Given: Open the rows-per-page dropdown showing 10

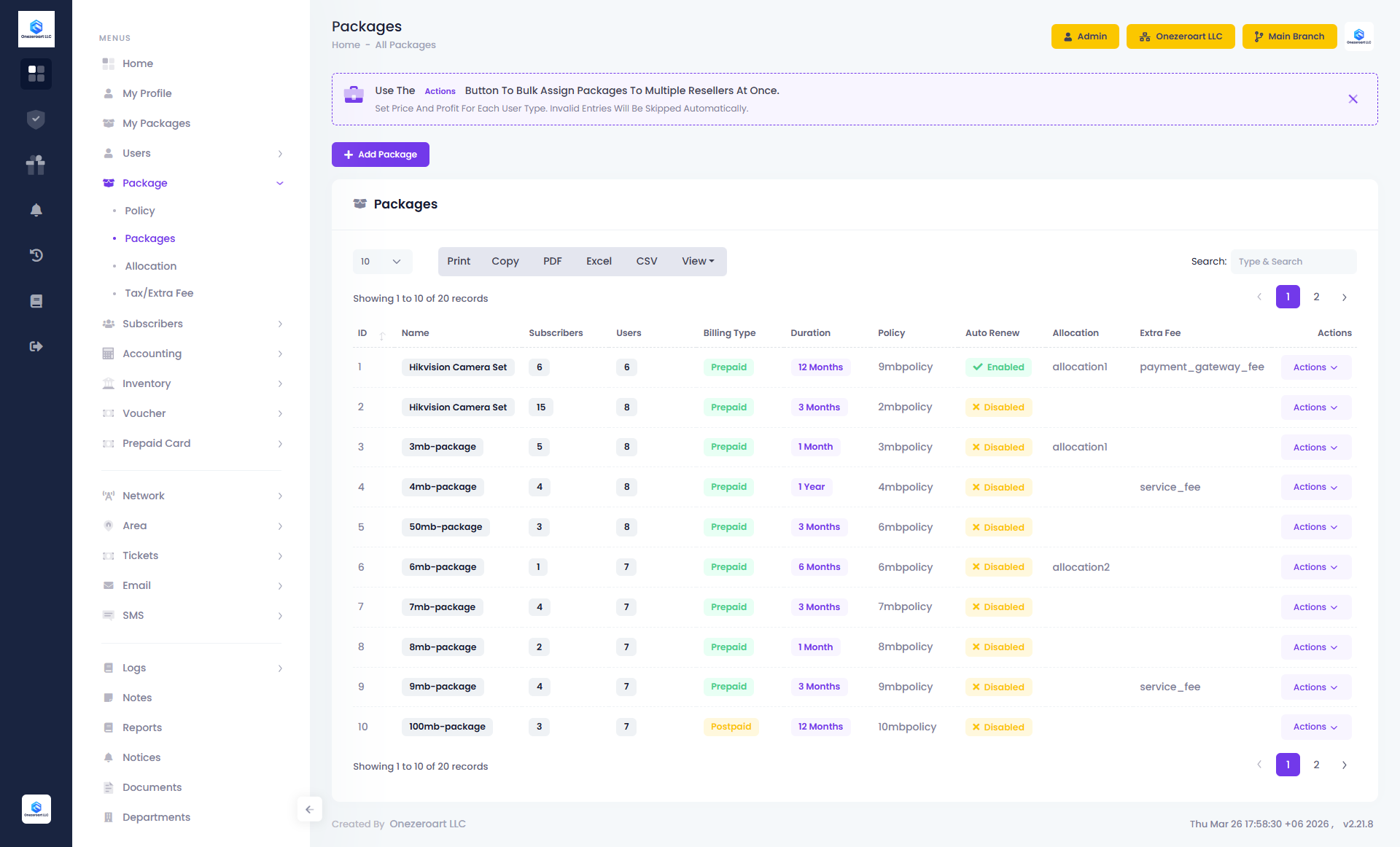Looking at the screenshot, I should (x=382, y=262).
